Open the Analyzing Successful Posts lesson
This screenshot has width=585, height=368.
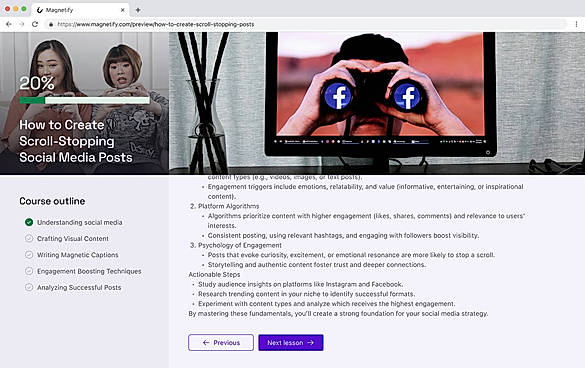[x=79, y=287]
